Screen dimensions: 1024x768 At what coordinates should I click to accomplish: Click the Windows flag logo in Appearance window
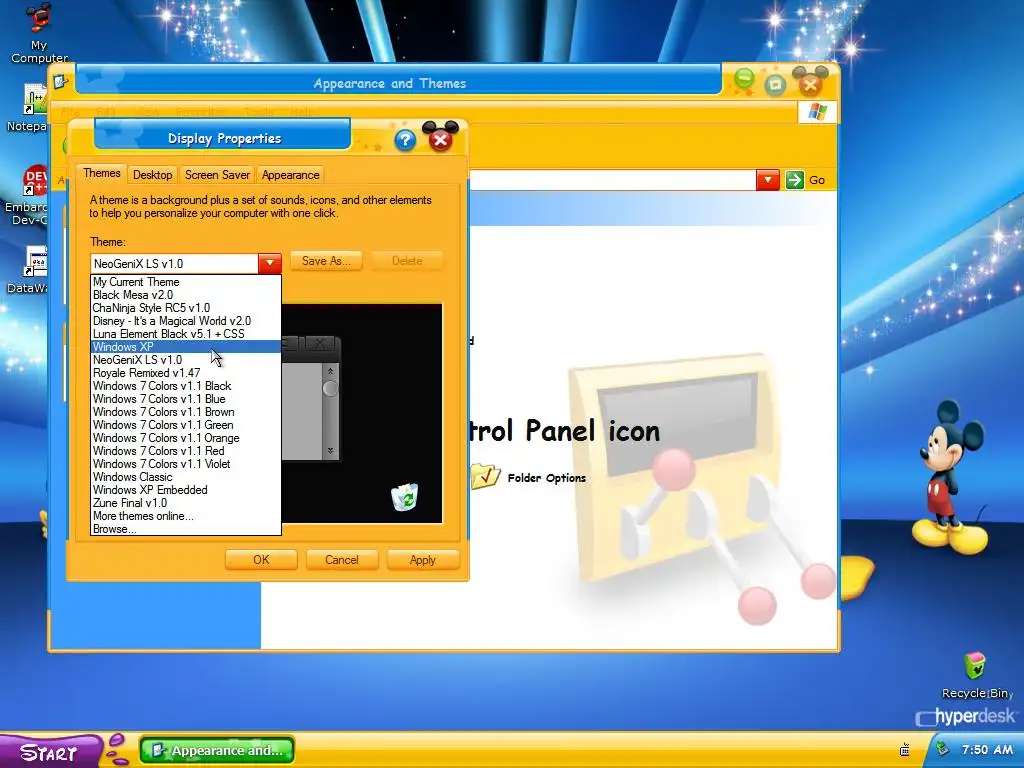(817, 112)
